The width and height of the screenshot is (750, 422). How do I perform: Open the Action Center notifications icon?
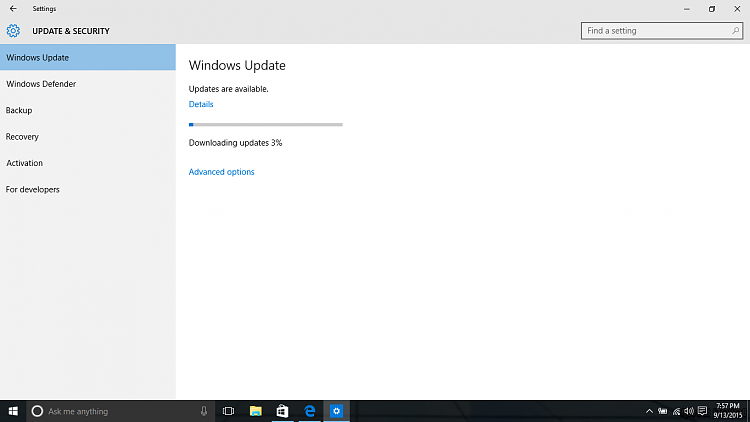702,411
